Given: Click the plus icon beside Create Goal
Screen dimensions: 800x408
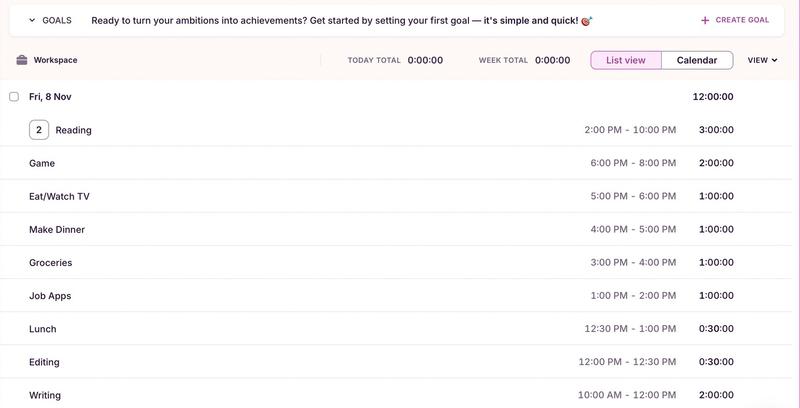Looking at the screenshot, I should [x=705, y=20].
